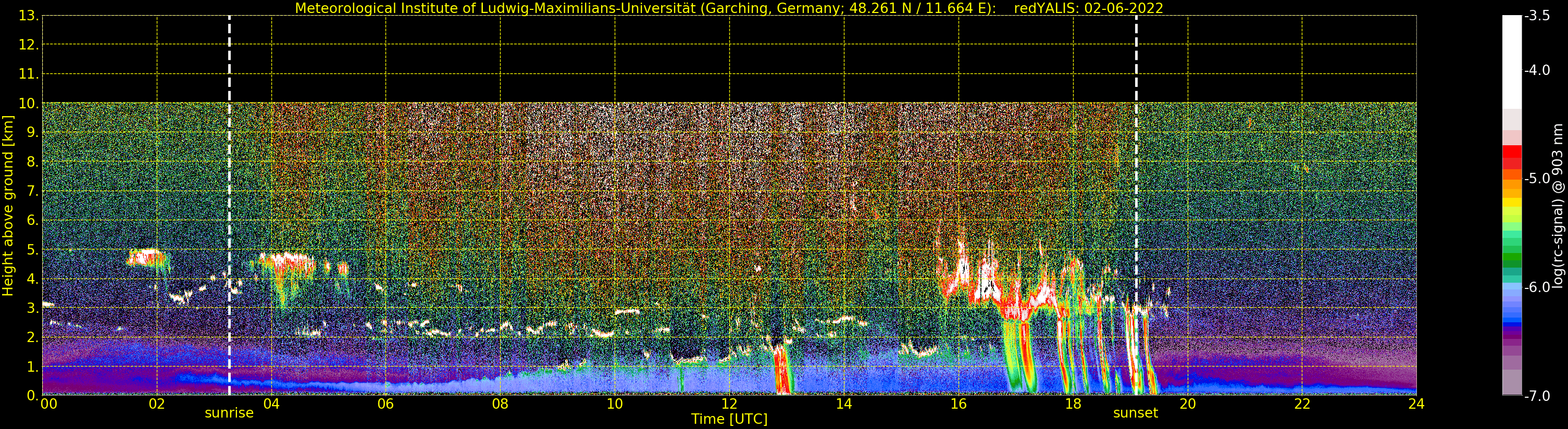This screenshot has width=1568, height=429.
Task: Click the white band at the colorbar top
Action: point(1512,61)
